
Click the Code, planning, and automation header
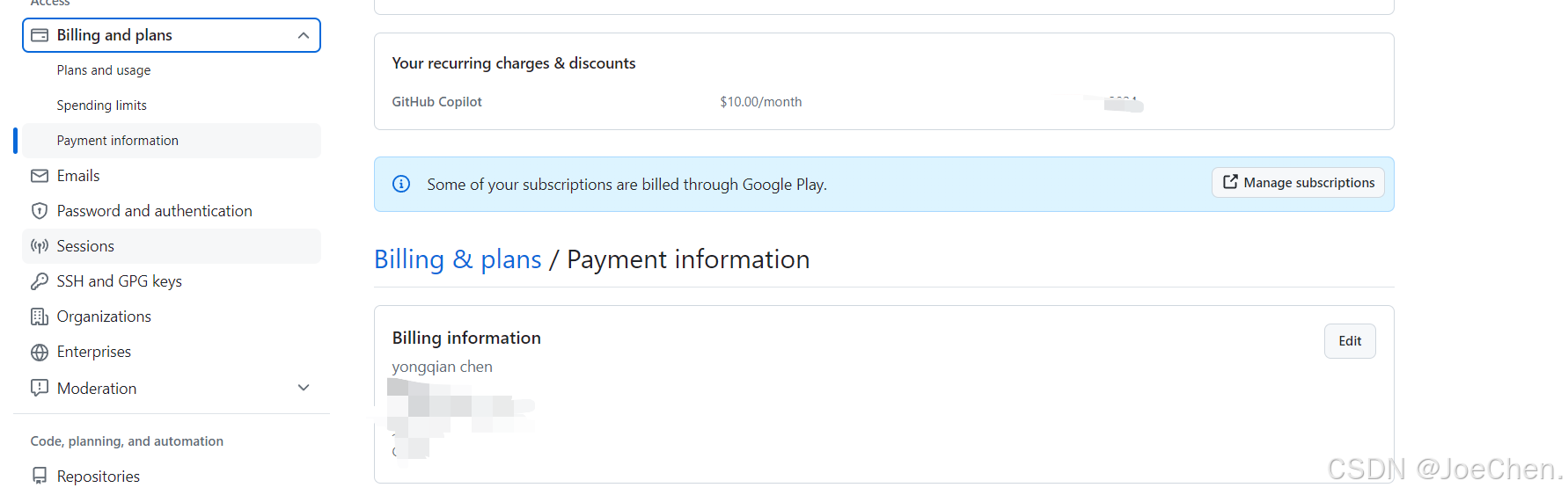pos(127,441)
